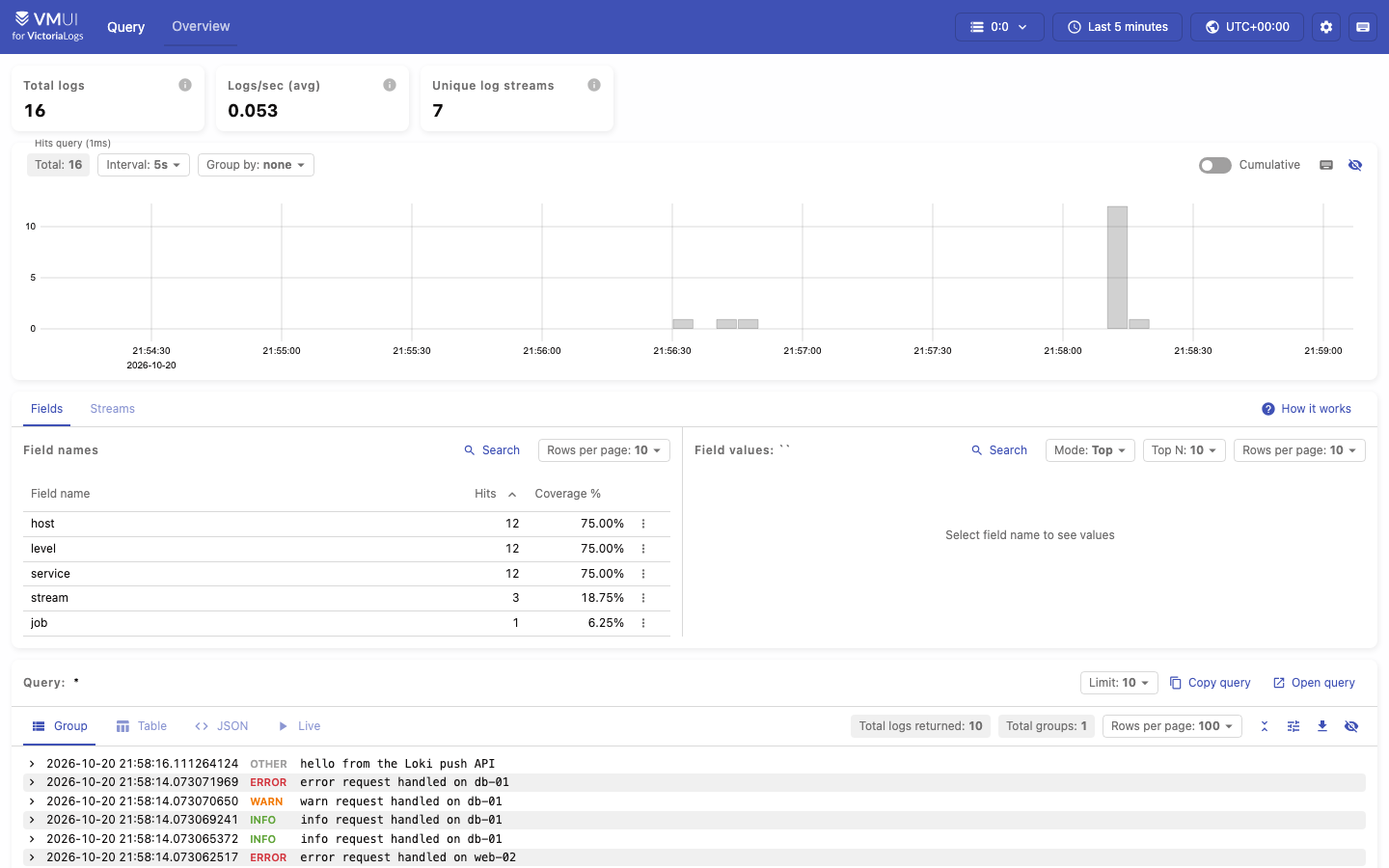Toggle the Cumulative switch
The image size is (1389, 868).
point(1215,165)
